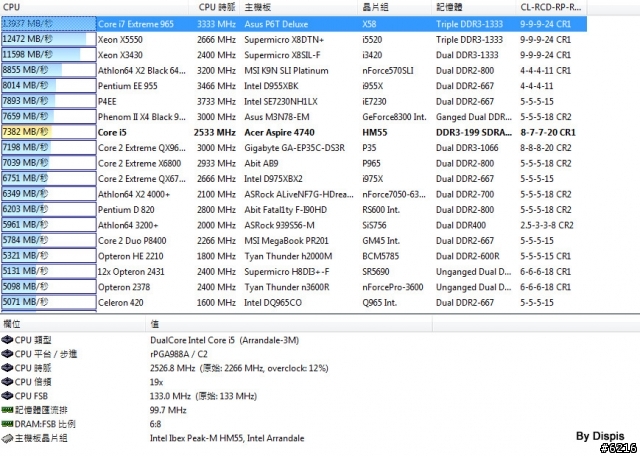Select the Core 2 Extreme QX67... row

294,178
